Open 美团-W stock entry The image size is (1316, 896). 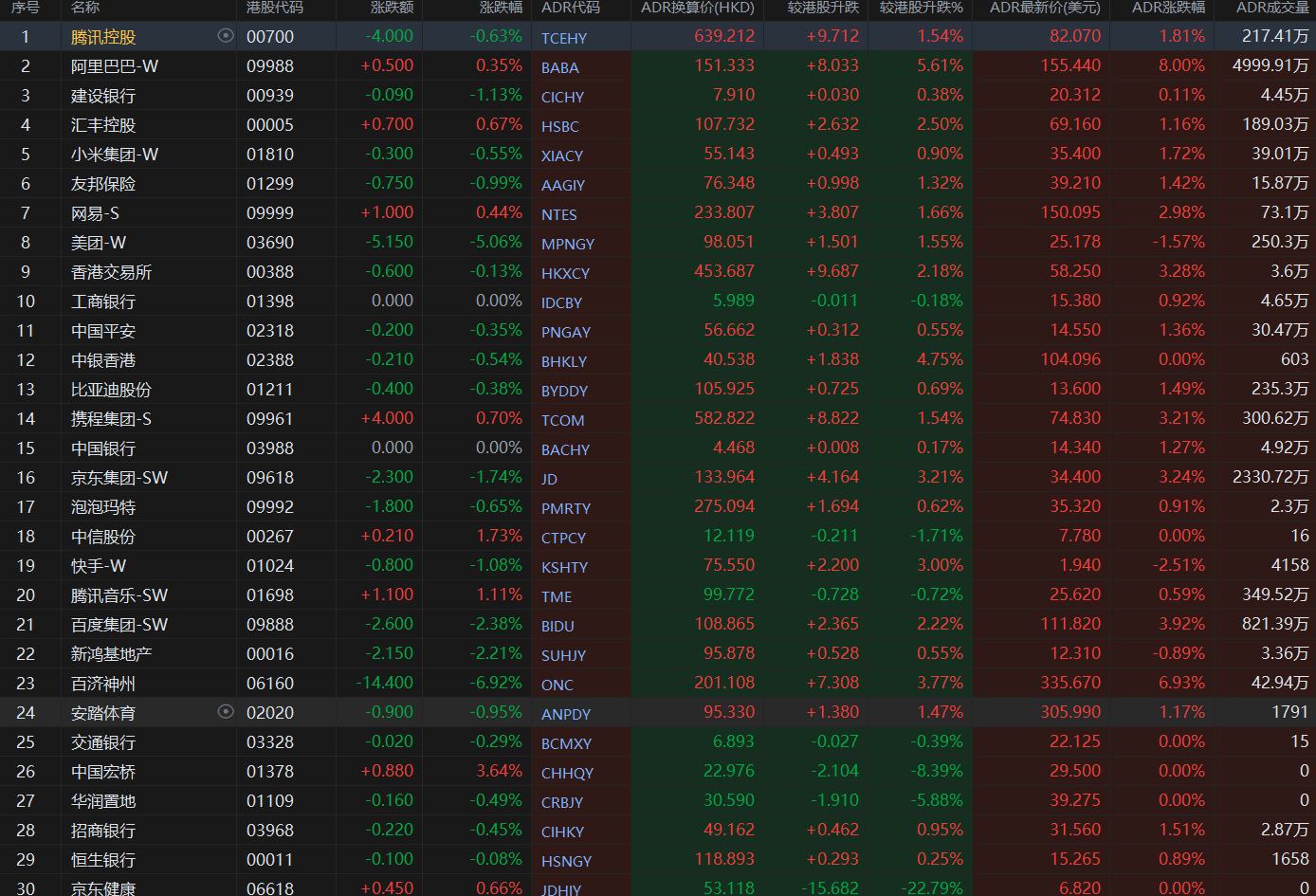tap(99, 243)
